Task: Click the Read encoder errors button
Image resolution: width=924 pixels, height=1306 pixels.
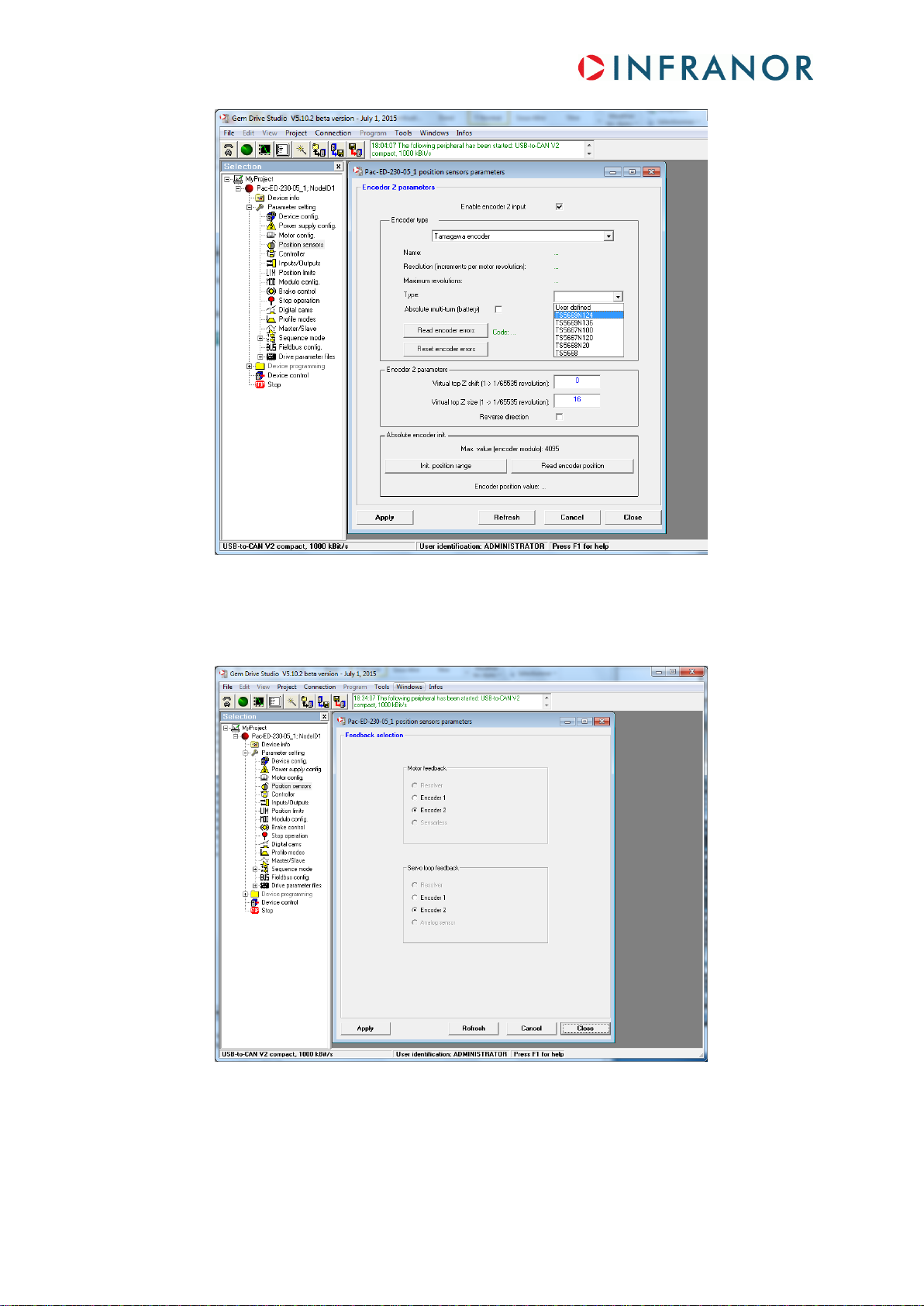Action: click(x=446, y=330)
